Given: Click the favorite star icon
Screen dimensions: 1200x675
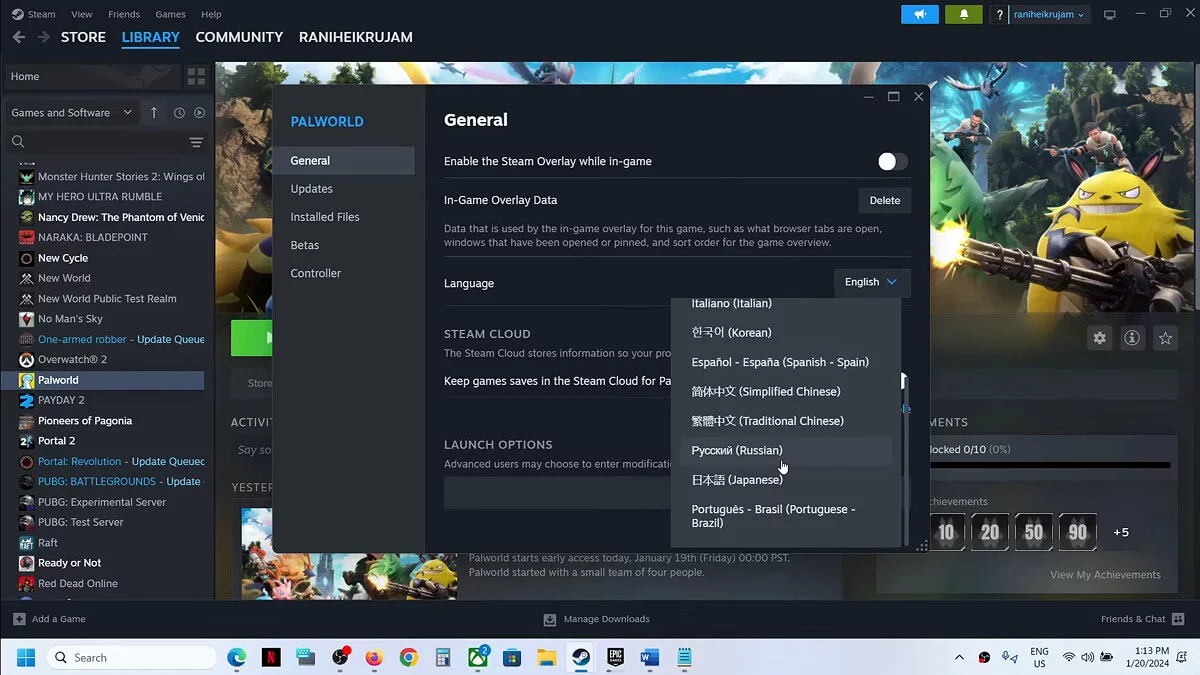Looking at the screenshot, I should 1165,338.
